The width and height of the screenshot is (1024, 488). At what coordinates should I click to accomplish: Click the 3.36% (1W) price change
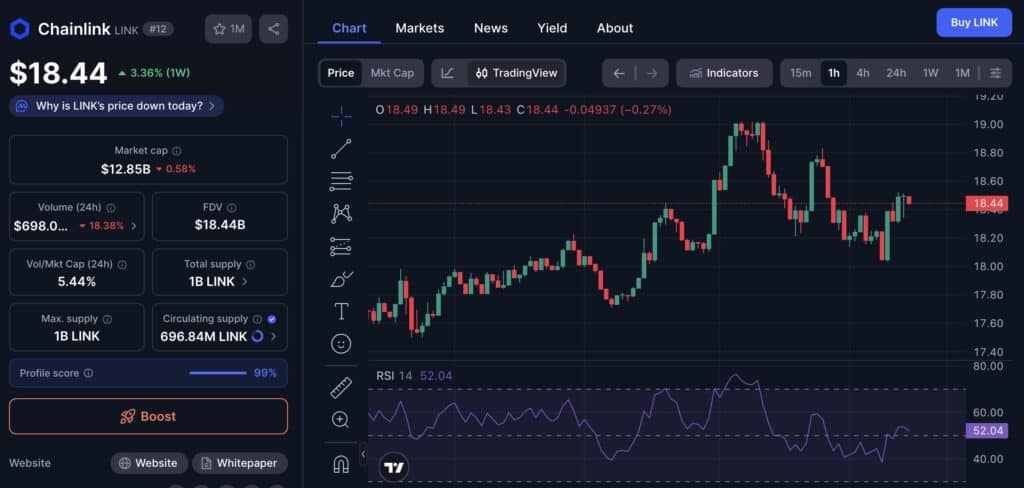(154, 73)
